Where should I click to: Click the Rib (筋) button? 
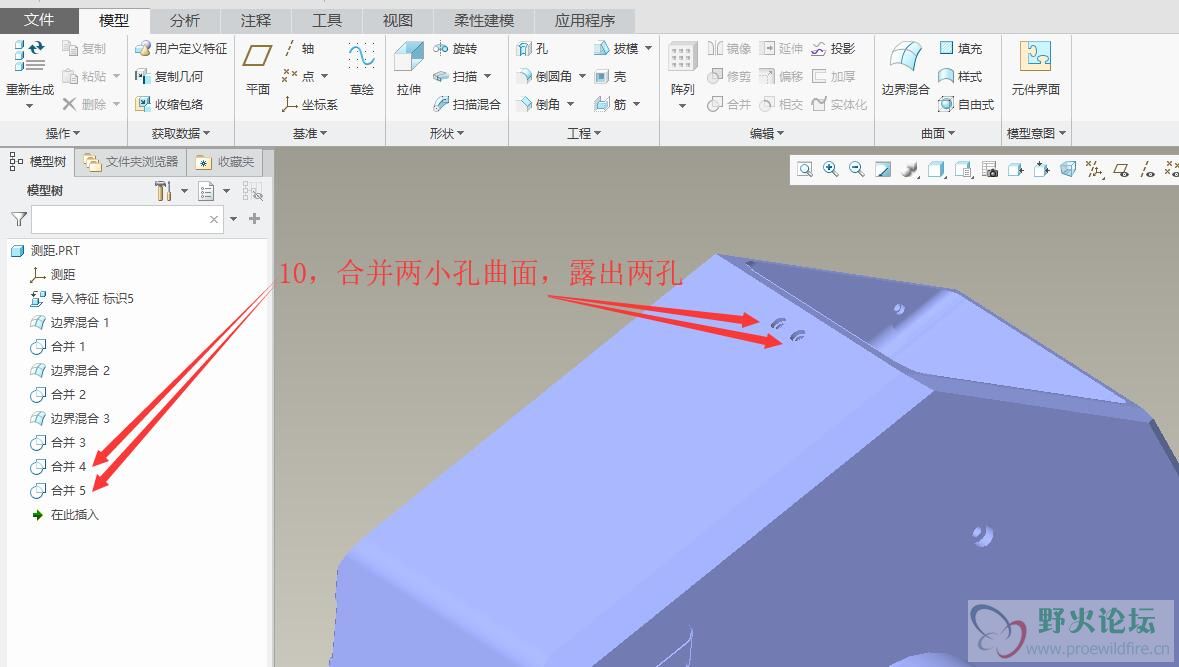tap(611, 105)
